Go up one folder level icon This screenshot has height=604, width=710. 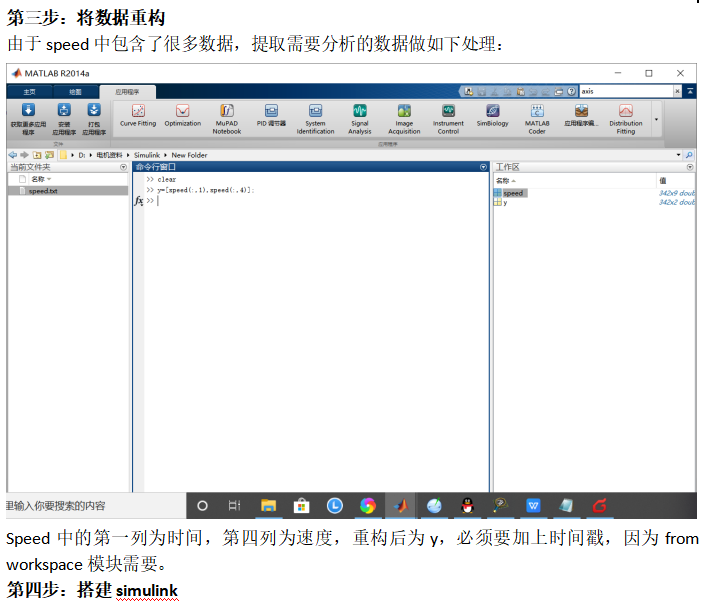click(37, 155)
